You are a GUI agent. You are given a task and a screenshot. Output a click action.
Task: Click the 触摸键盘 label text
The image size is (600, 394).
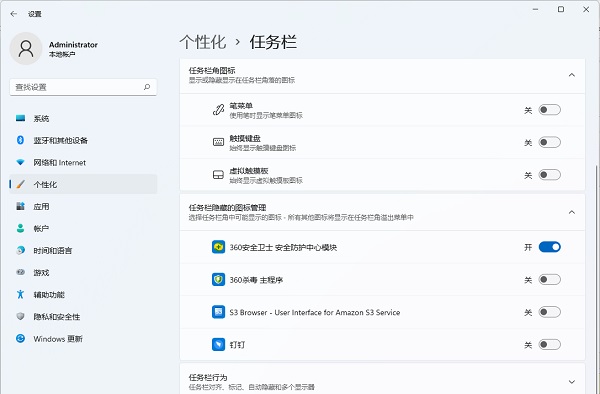click(245, 138)
